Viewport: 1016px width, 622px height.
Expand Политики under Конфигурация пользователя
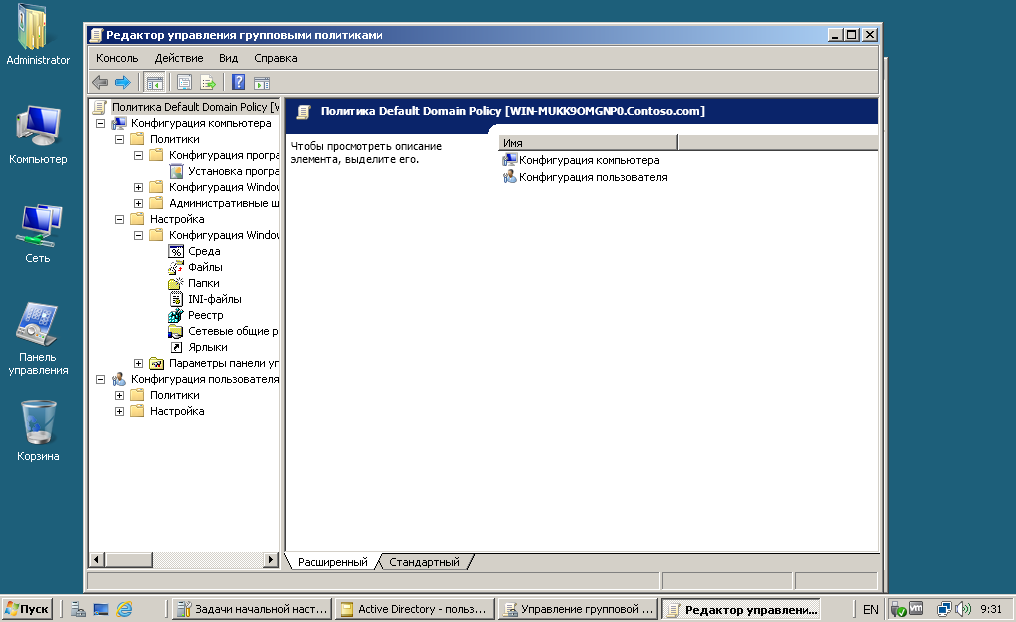tap(119, 395)
